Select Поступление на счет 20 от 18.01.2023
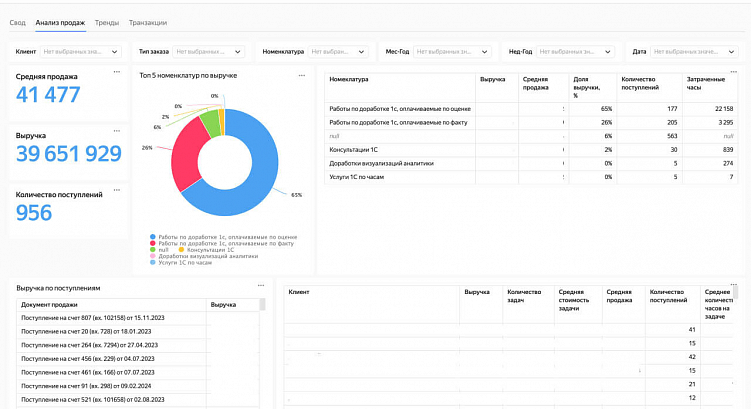 pos(138,331)
